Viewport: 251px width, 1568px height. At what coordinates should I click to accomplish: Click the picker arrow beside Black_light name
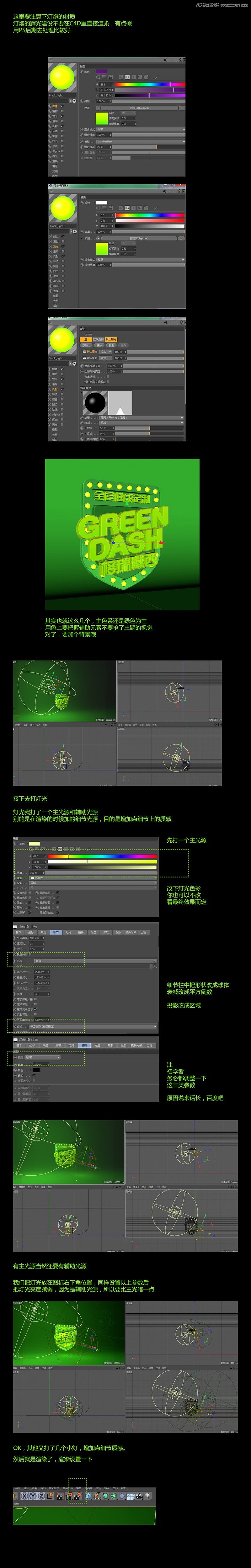point(74,101)
